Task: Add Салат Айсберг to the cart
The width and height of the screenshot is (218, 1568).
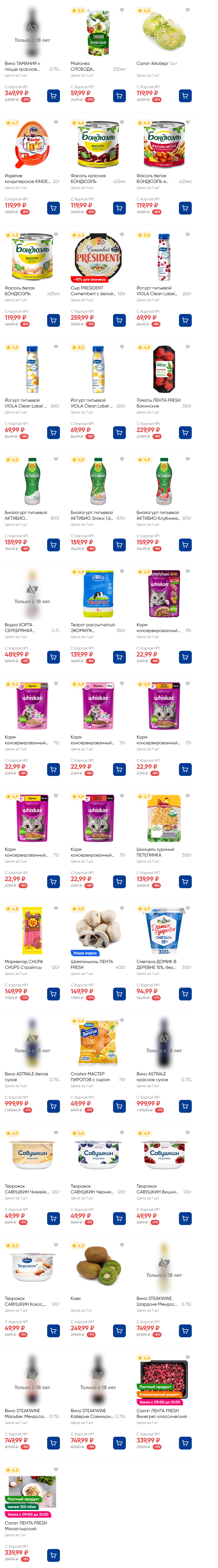Action: point(185,96)
